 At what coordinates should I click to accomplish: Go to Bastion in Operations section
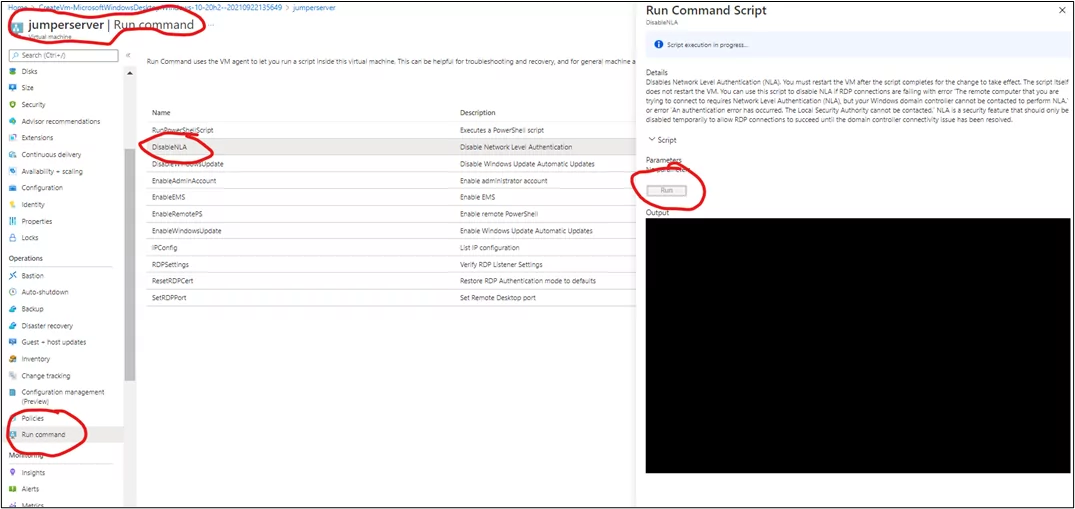[x=32, y=276]
